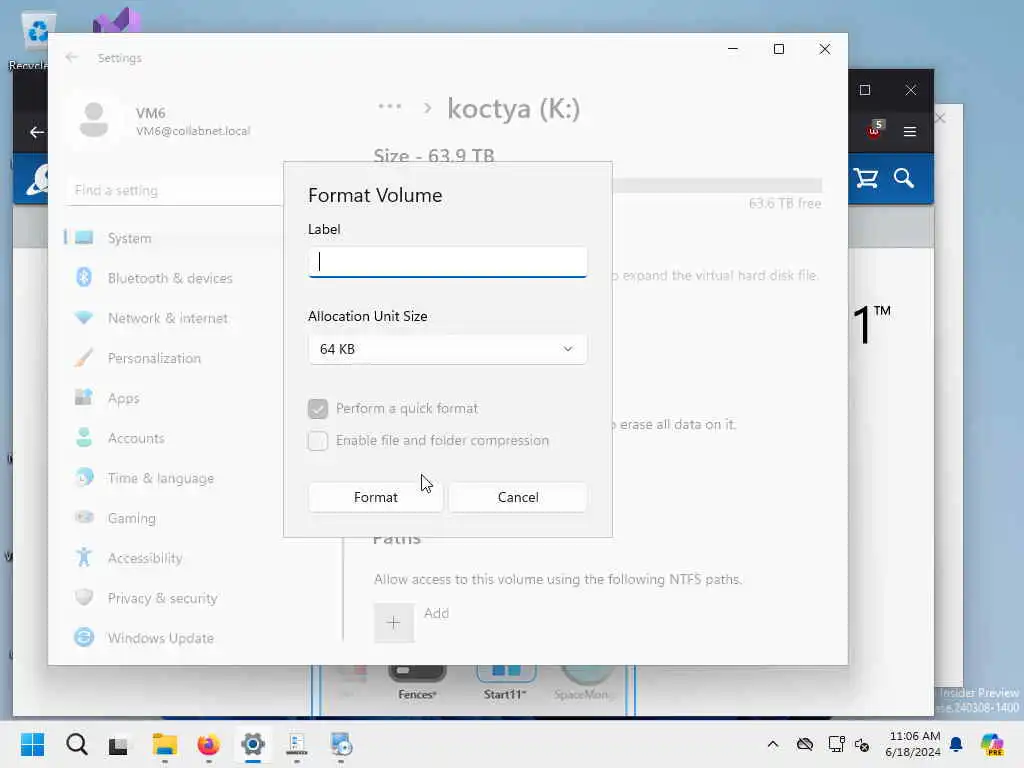The image size is (1024, 768).
Task: Open Copilot preview from the taskbar
Action: [992, 744]
